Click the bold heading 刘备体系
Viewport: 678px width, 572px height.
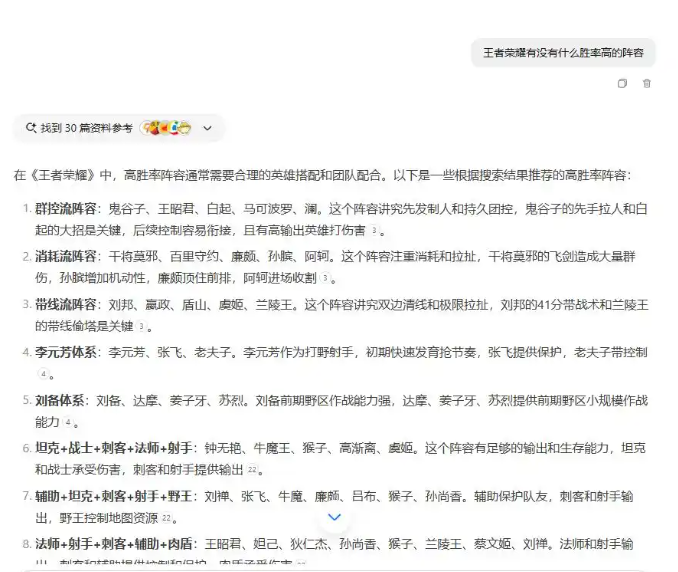[60, 400]
